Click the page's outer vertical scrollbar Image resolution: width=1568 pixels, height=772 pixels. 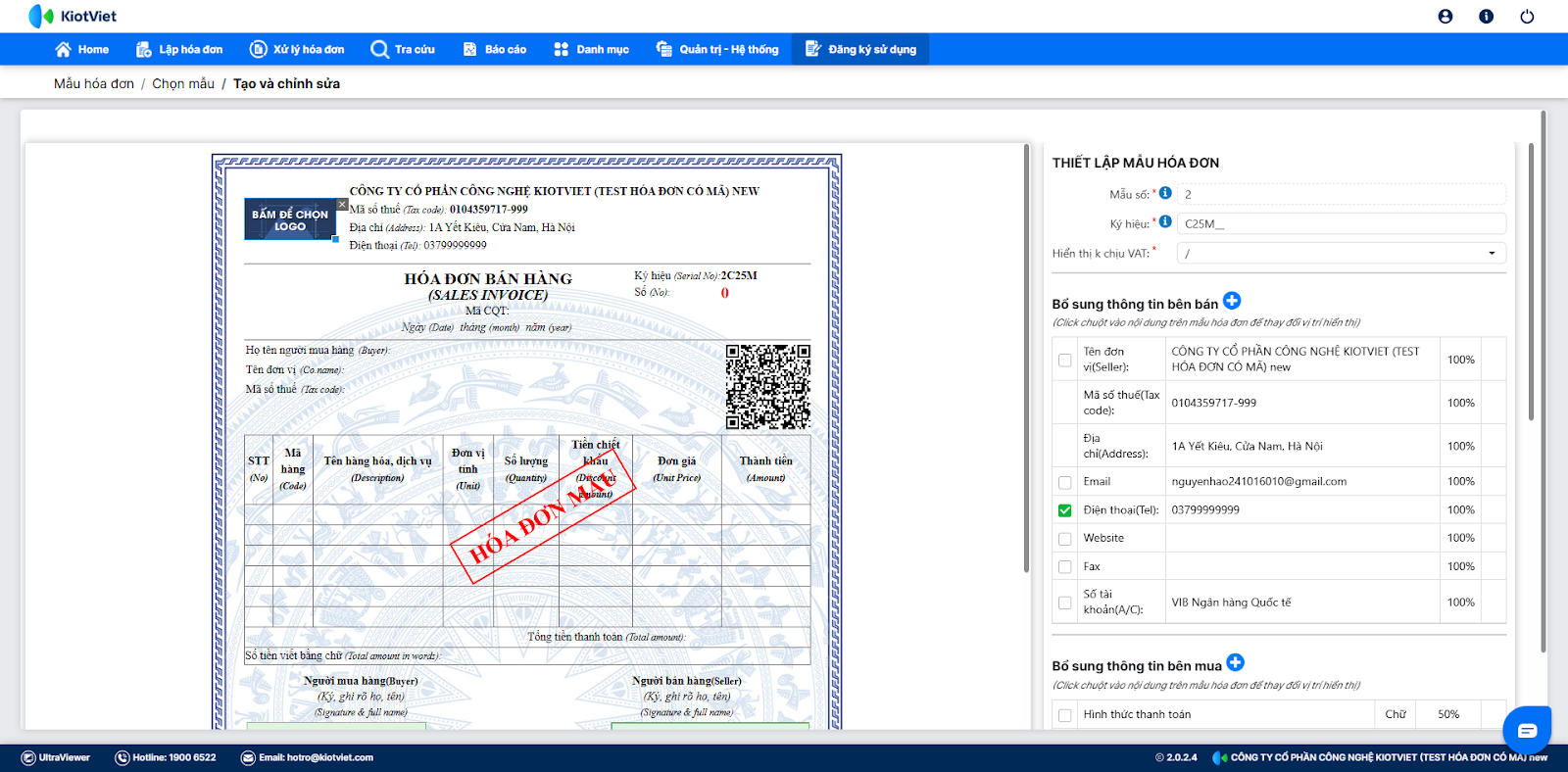(1543, 382)
